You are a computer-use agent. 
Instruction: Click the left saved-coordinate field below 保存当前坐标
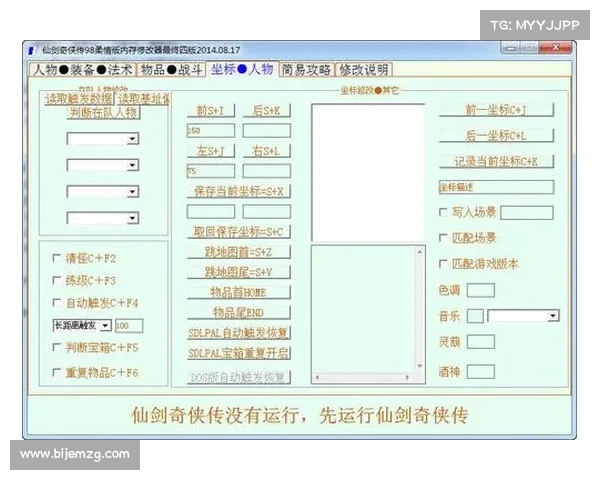pyautogui.click(x=211, y=211)
